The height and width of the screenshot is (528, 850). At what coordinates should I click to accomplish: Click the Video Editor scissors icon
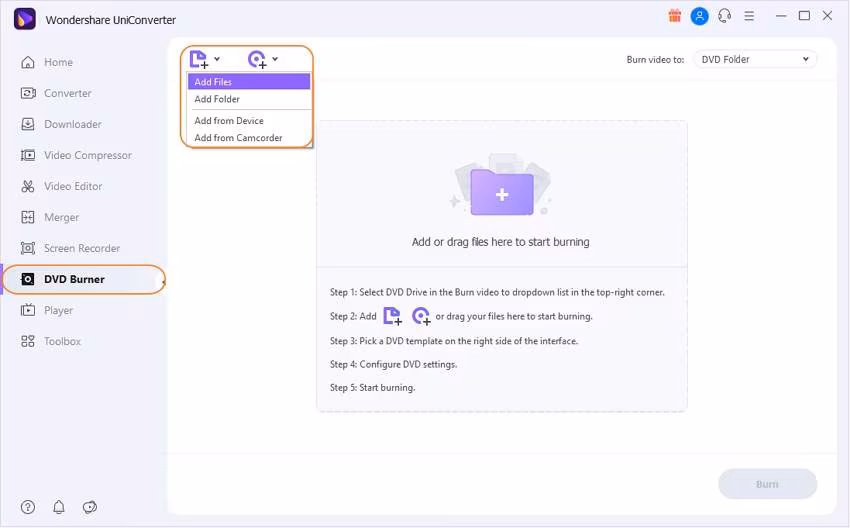(x=28, y=186)
